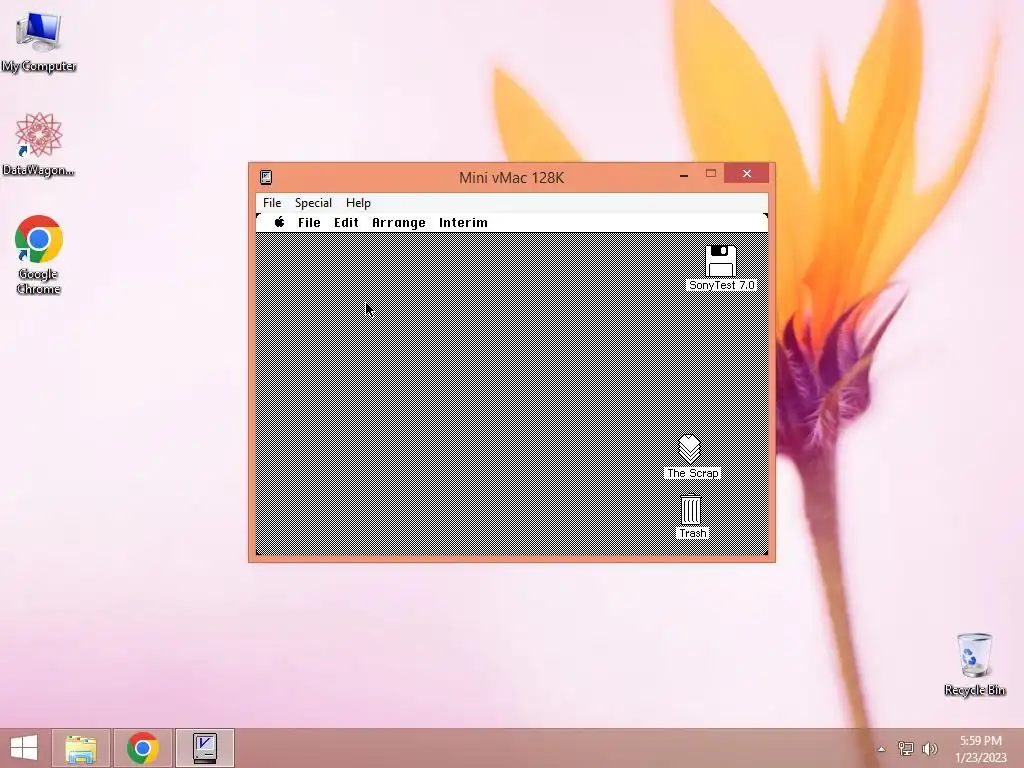Open the Apple menu in emulated Mac

tap(280, 222)
